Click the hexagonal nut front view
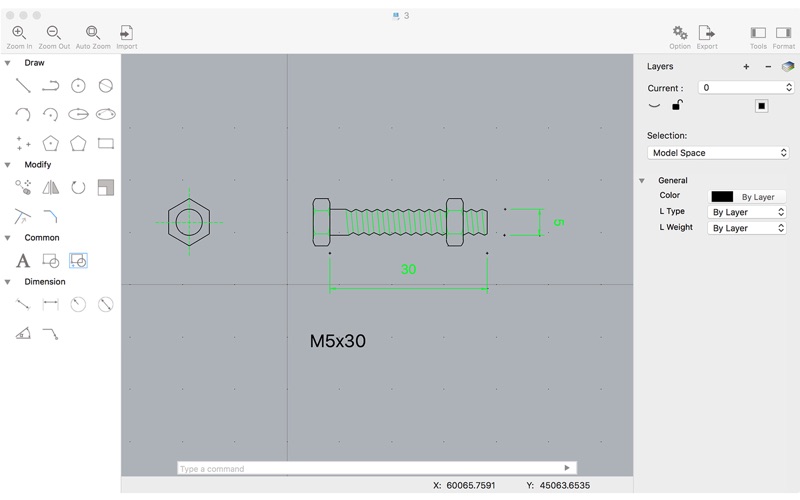 click(x=189, y=222)
